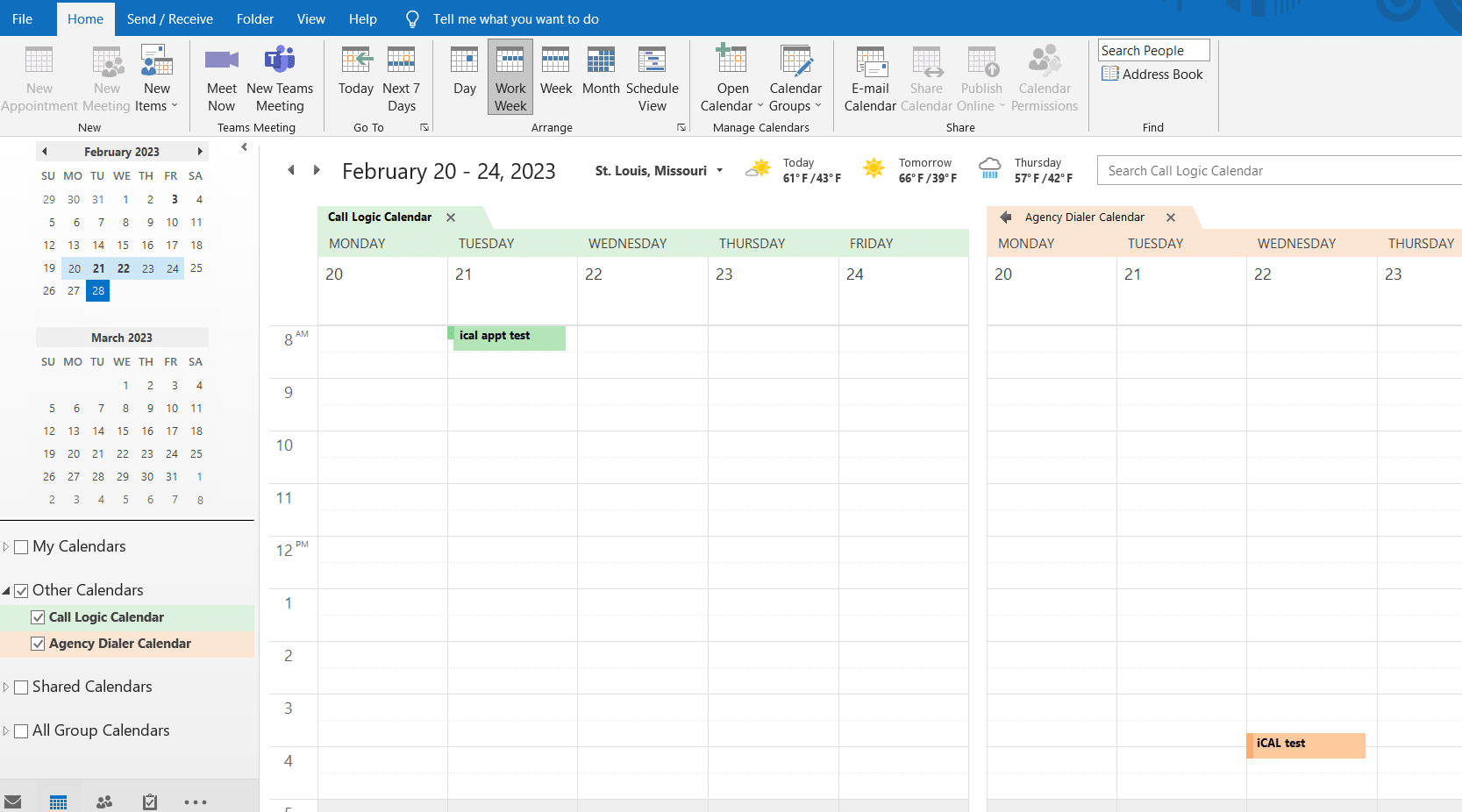Open the File menu

tap(23, 18)
